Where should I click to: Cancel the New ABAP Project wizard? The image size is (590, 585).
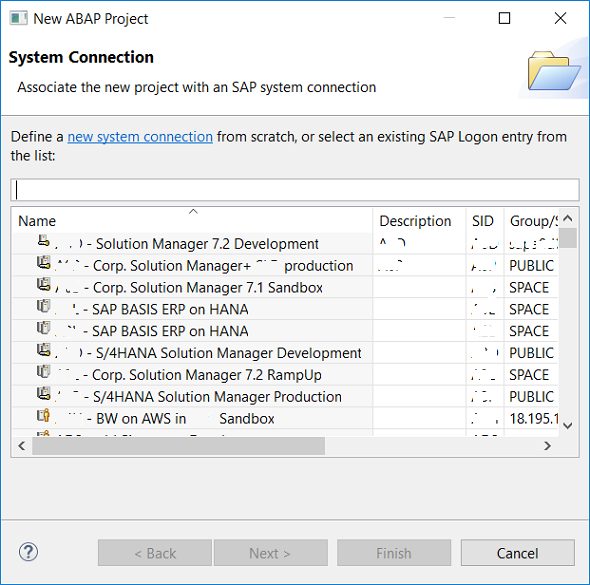517,553
